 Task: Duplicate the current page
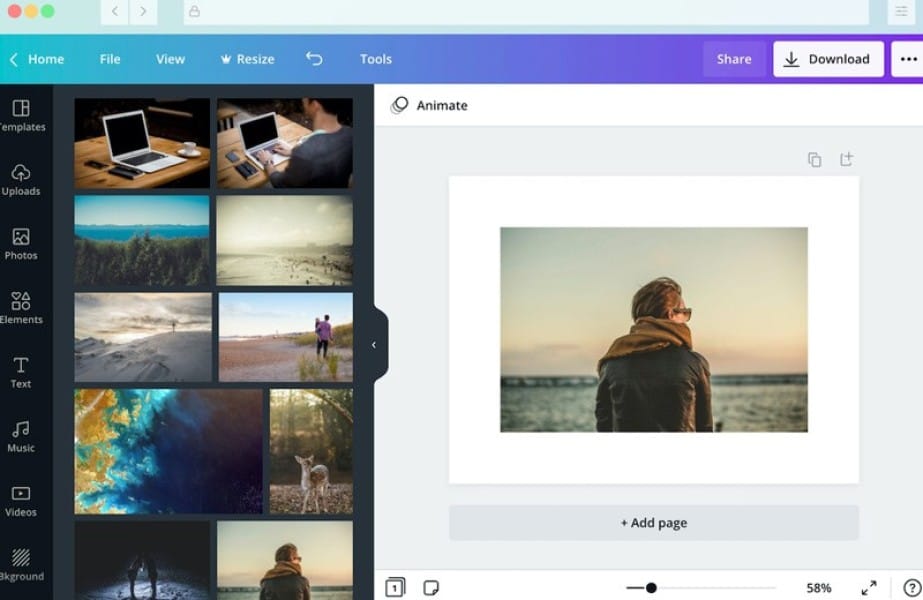815,158
